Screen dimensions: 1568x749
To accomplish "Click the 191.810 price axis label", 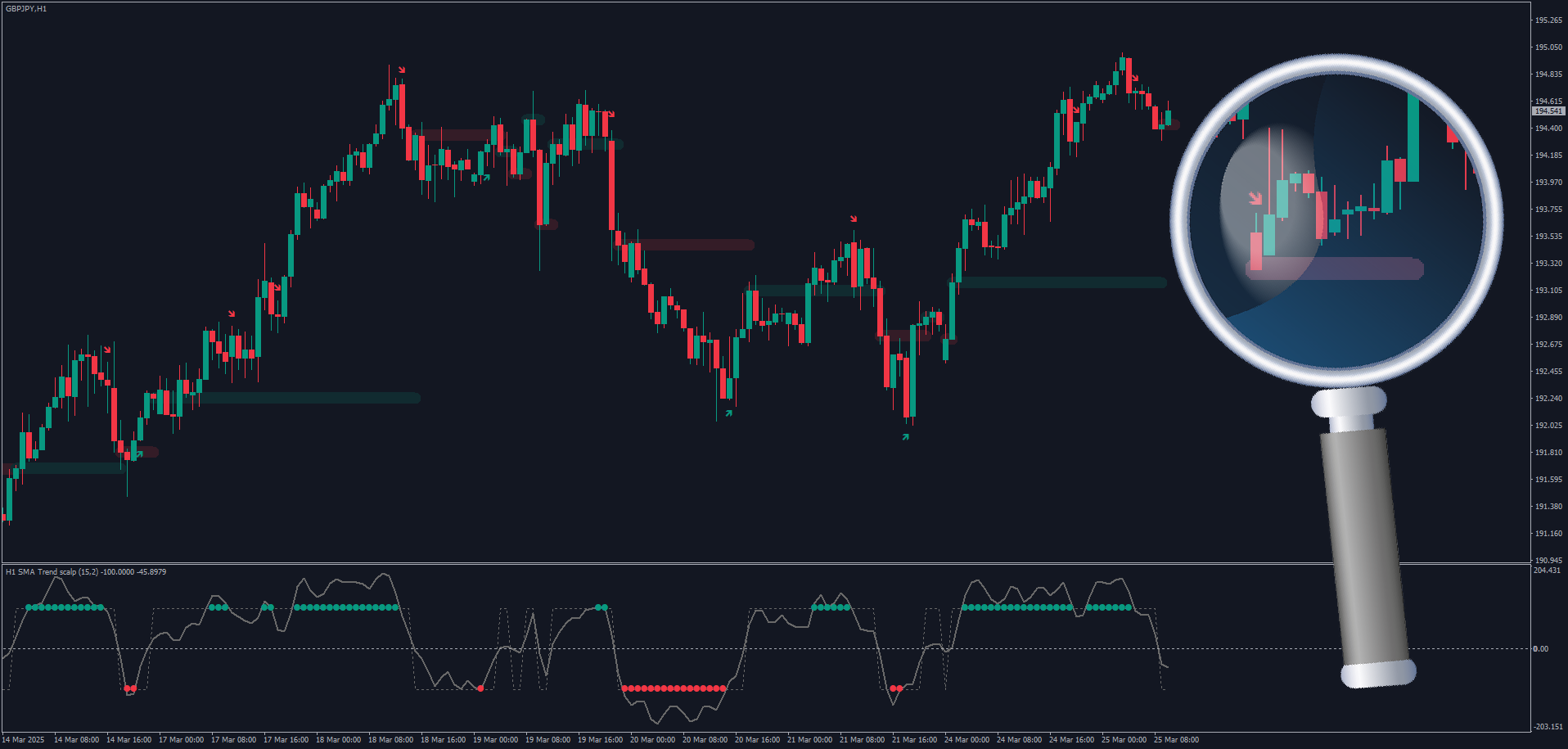I will coord(1548,453).
